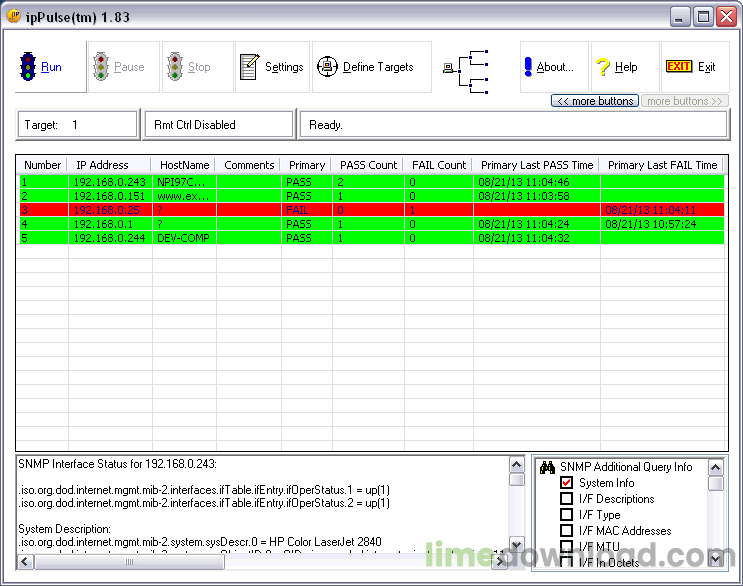Uncheck the System Info checkbox
The height and width of the screenshot is (586, 743).
[x=566, y=483]
